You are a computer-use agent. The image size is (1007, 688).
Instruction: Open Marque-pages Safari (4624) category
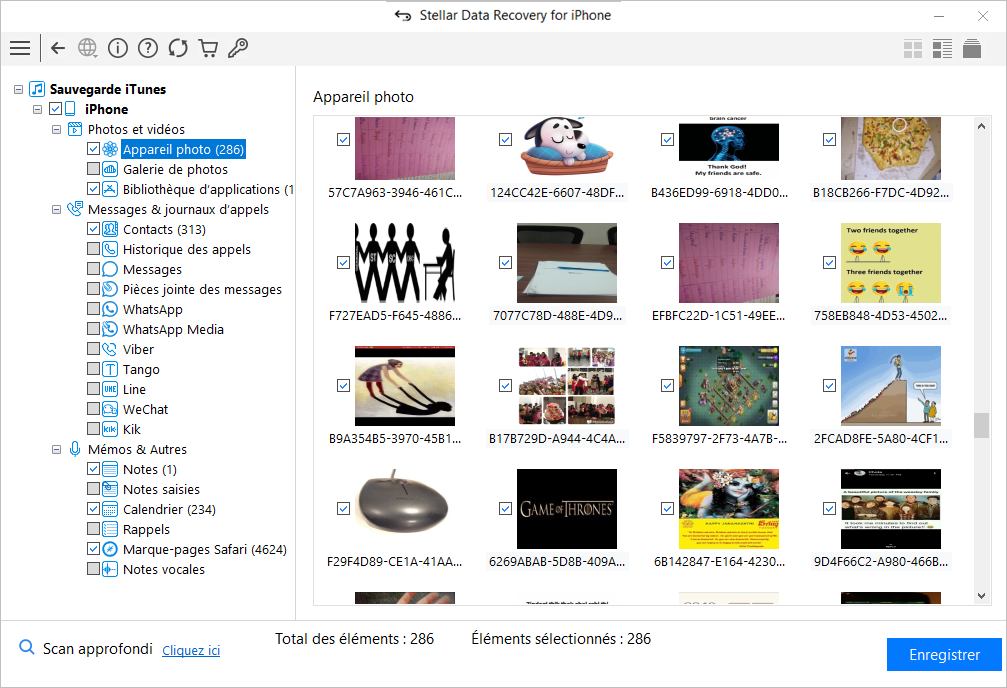click(205, 549)
